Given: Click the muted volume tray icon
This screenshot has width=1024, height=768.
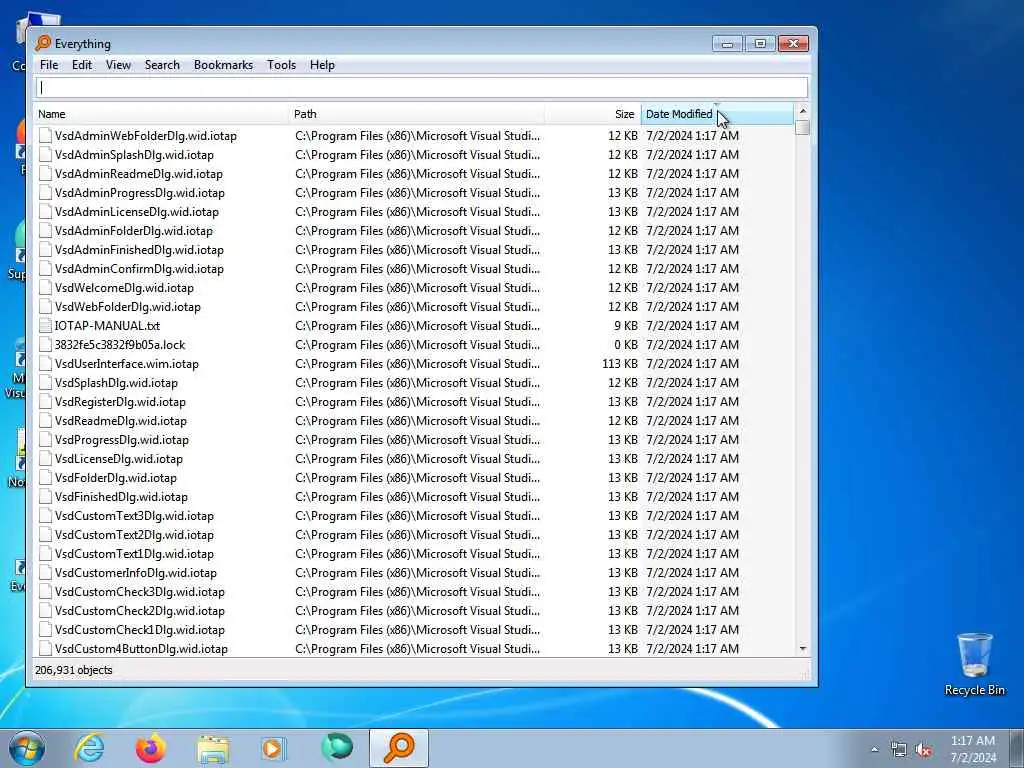Looking at the screenshot, I should coord(923,750).
